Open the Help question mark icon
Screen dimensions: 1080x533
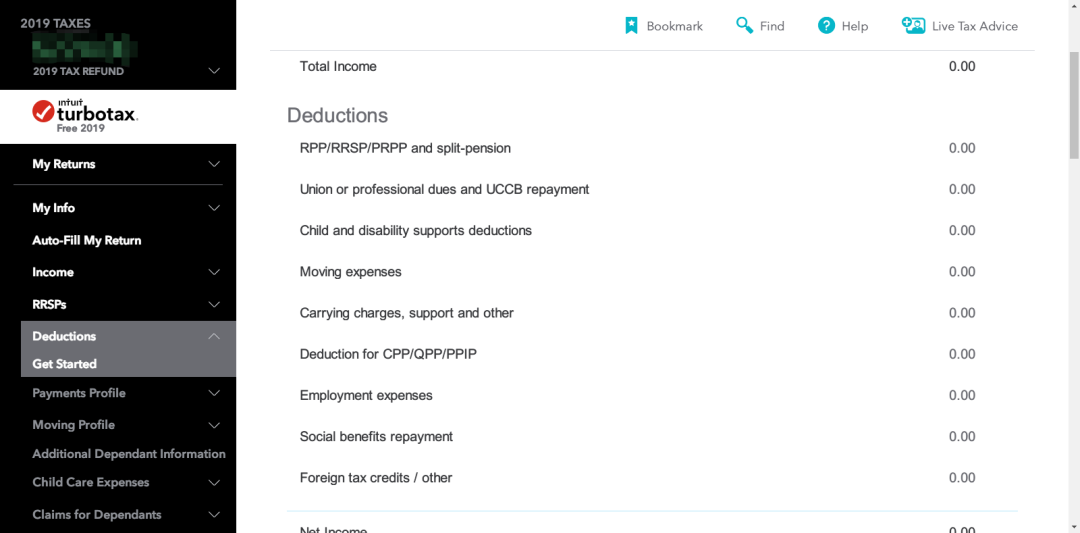click(826, 26)
